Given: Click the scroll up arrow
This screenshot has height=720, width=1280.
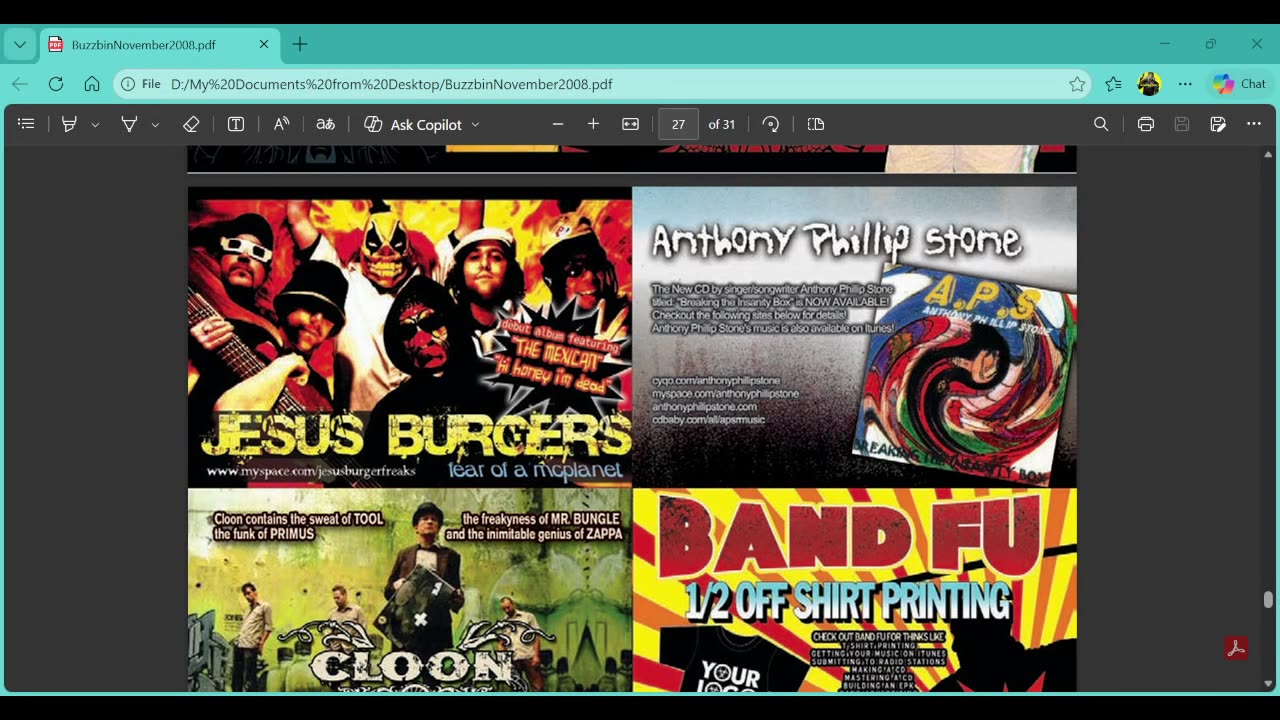Looking at the screenshot, I should (x=1268, y=155).
